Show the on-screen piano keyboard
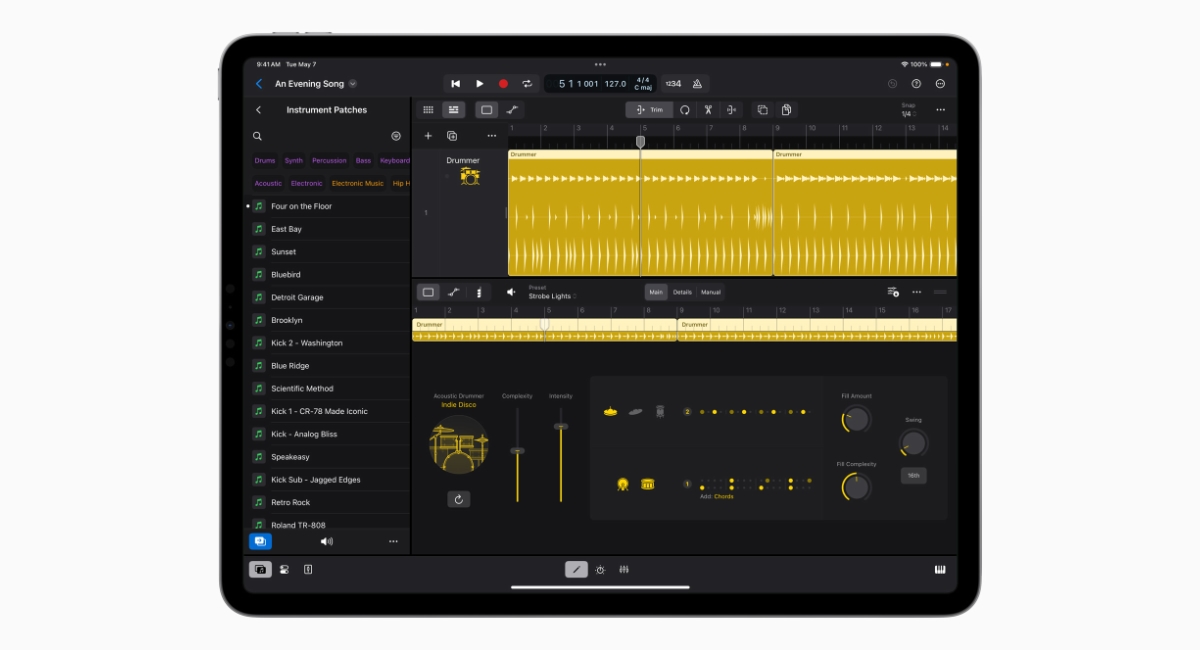1200x650 pixels. (x=940, y=568)
